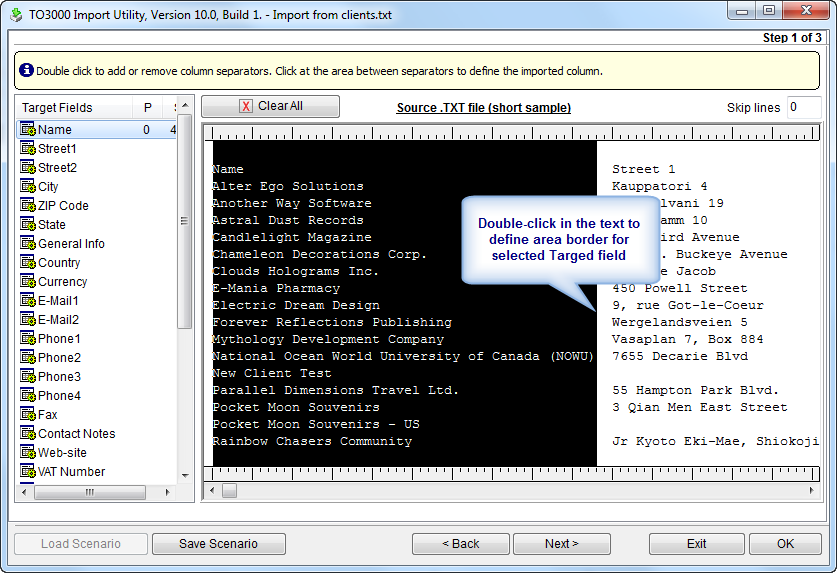The height and width of the screenshot is (573, 837).
Task: Click the Contact Notes field icon
Action: tap(28, 433)
